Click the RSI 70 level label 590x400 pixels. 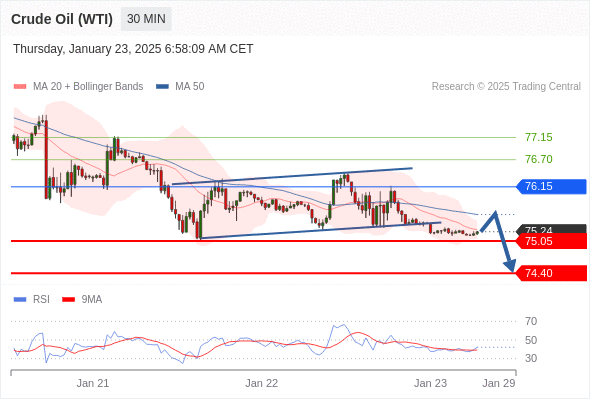click(x=531, y=321)
